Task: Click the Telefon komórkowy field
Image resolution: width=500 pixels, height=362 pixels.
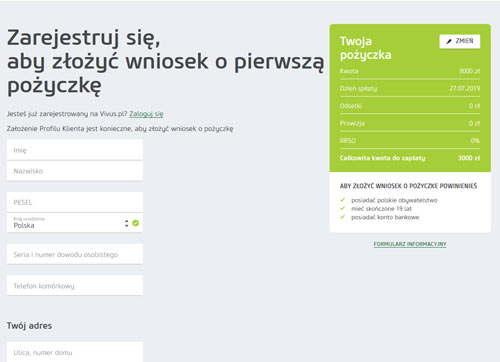Action: [75, 286]
